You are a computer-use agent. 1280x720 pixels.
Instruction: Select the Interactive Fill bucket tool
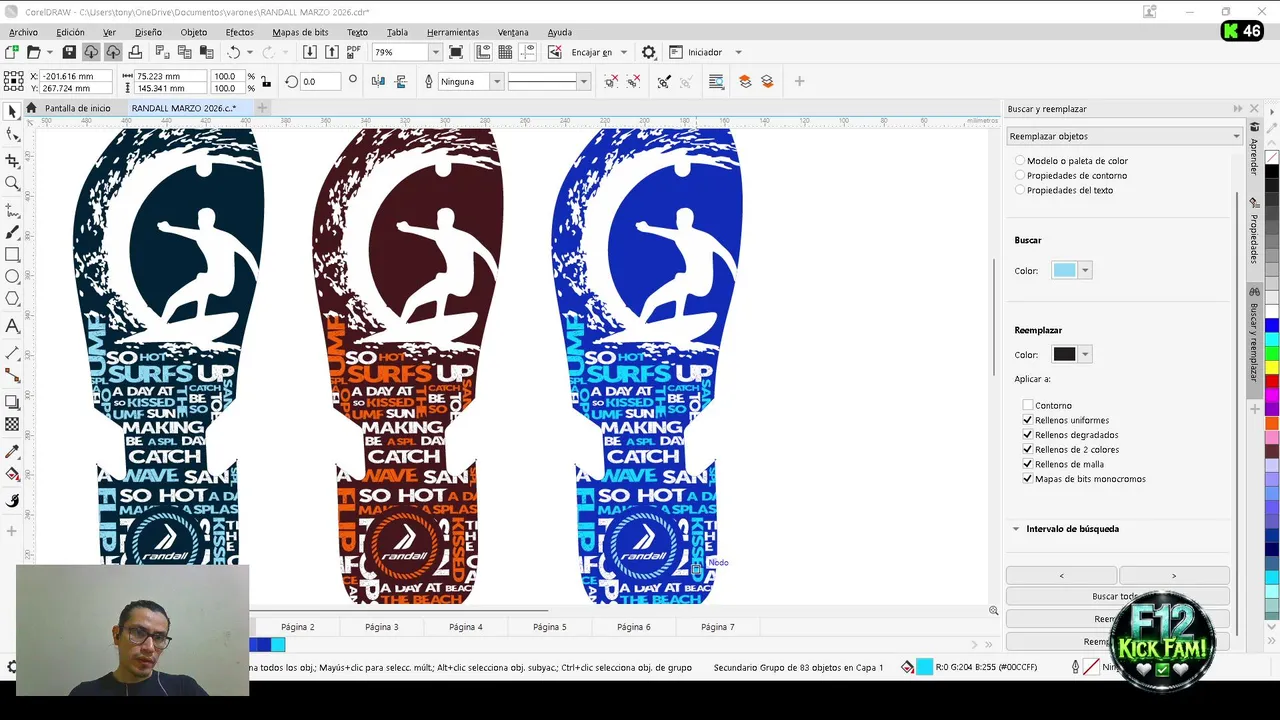[x=12, y=474]
